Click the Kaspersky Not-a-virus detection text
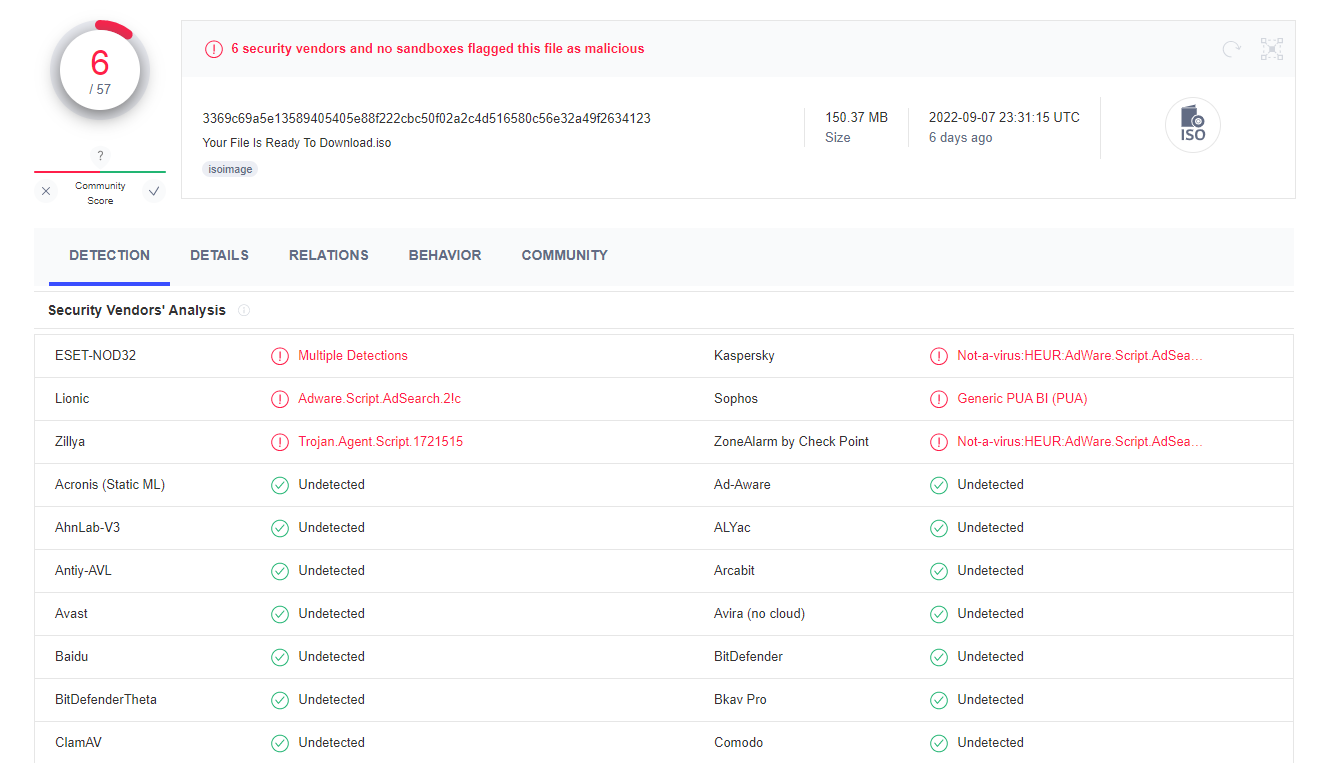This screenshot has height=763, width=1325. [1079, 356]
